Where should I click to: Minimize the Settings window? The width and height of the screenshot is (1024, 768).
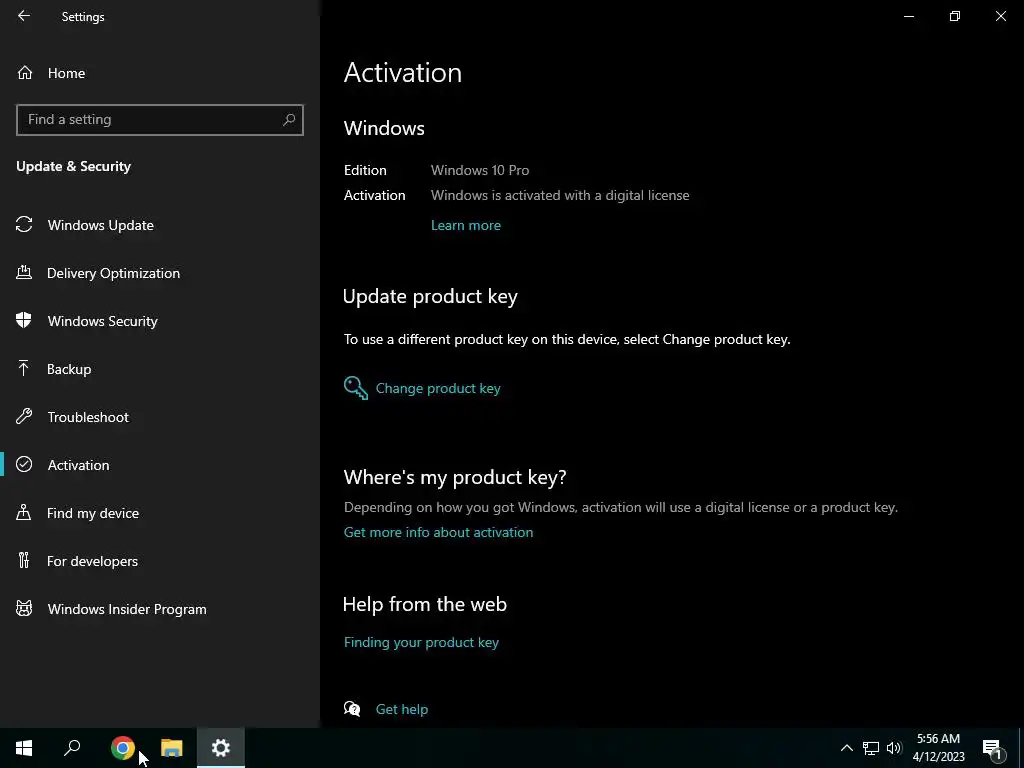908,16
